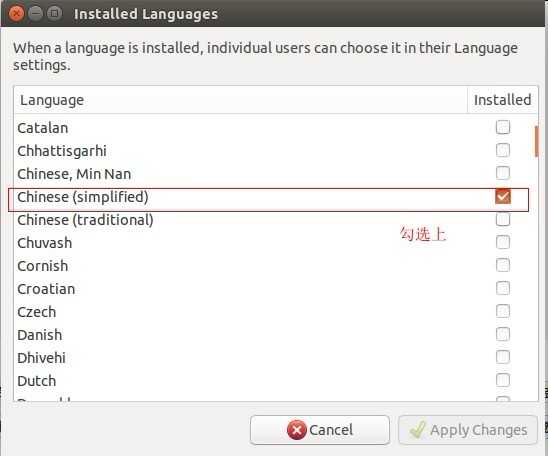
Task: Select the Chinese, Min Nan row text
Action: [x=74, y=174]
